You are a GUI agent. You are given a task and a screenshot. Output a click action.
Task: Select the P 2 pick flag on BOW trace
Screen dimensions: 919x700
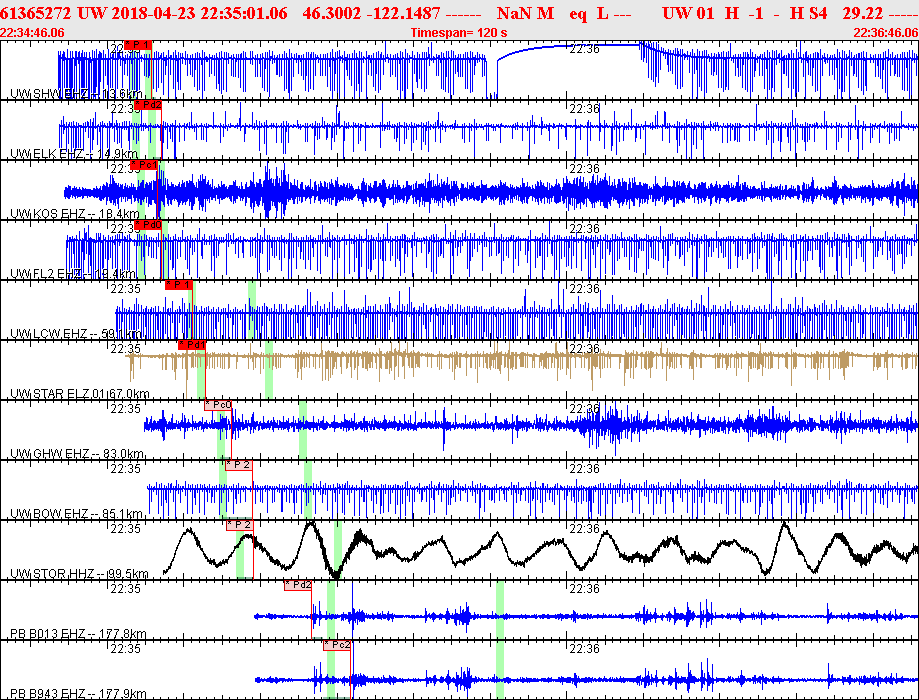tap(239, 465)
